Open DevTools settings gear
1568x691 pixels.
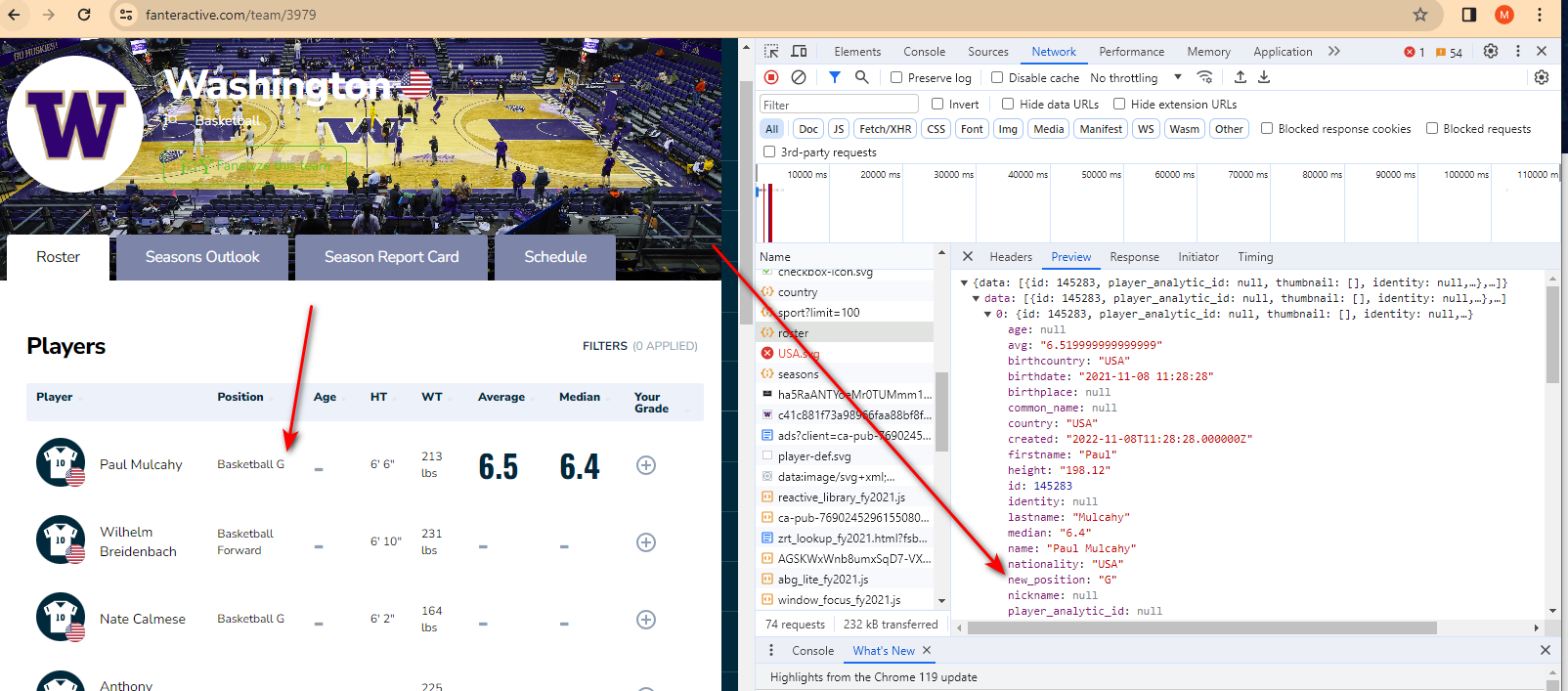click(1491, 51)
